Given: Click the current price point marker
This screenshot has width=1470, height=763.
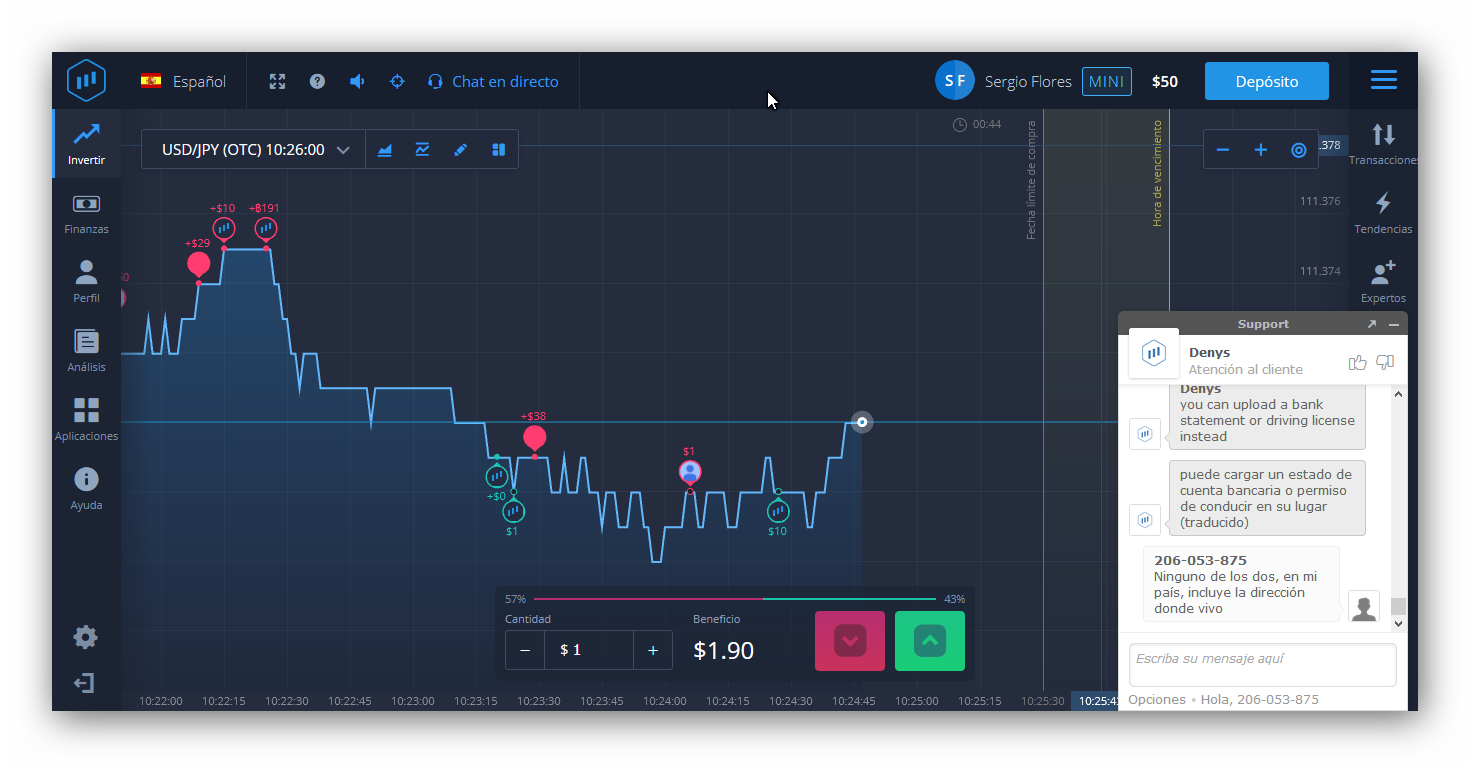Looking at the screenshot, I should tap(862, 422).
